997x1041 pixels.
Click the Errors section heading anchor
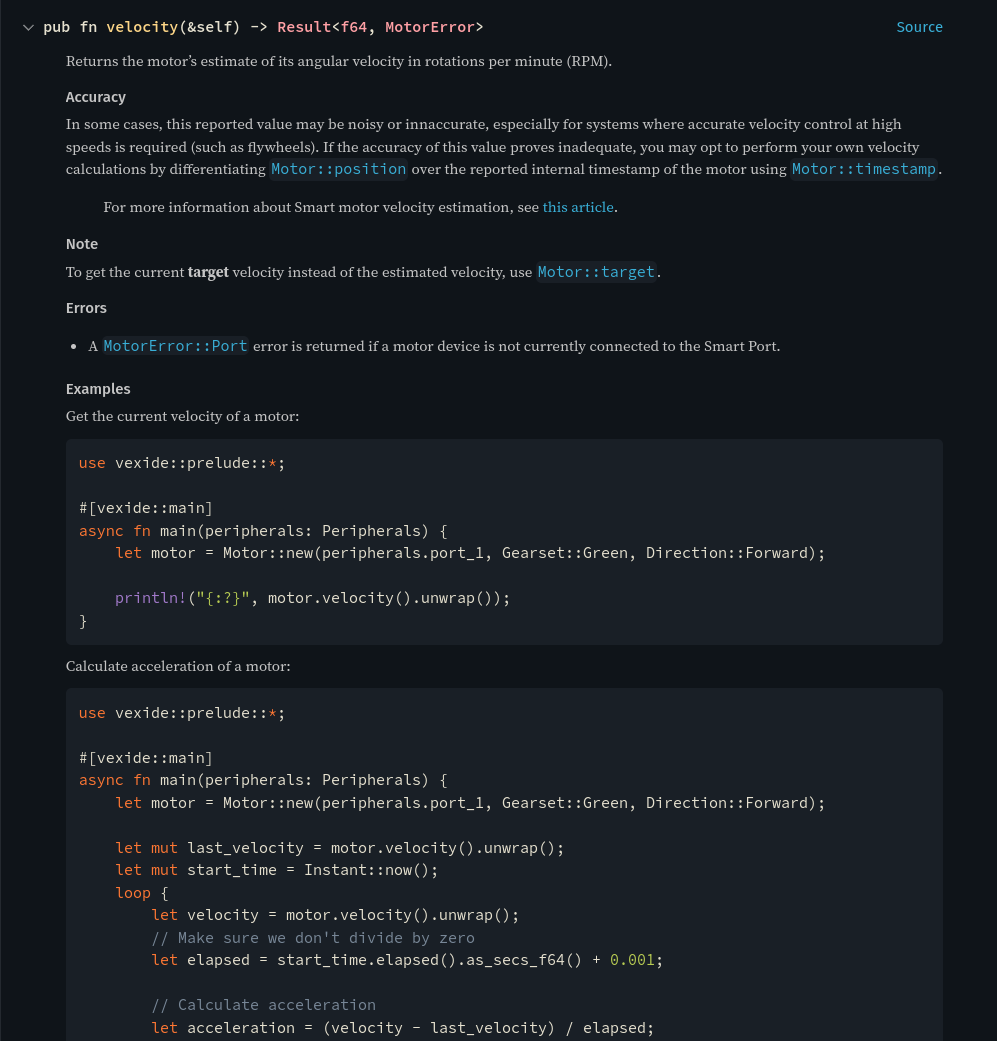point(86,308)
